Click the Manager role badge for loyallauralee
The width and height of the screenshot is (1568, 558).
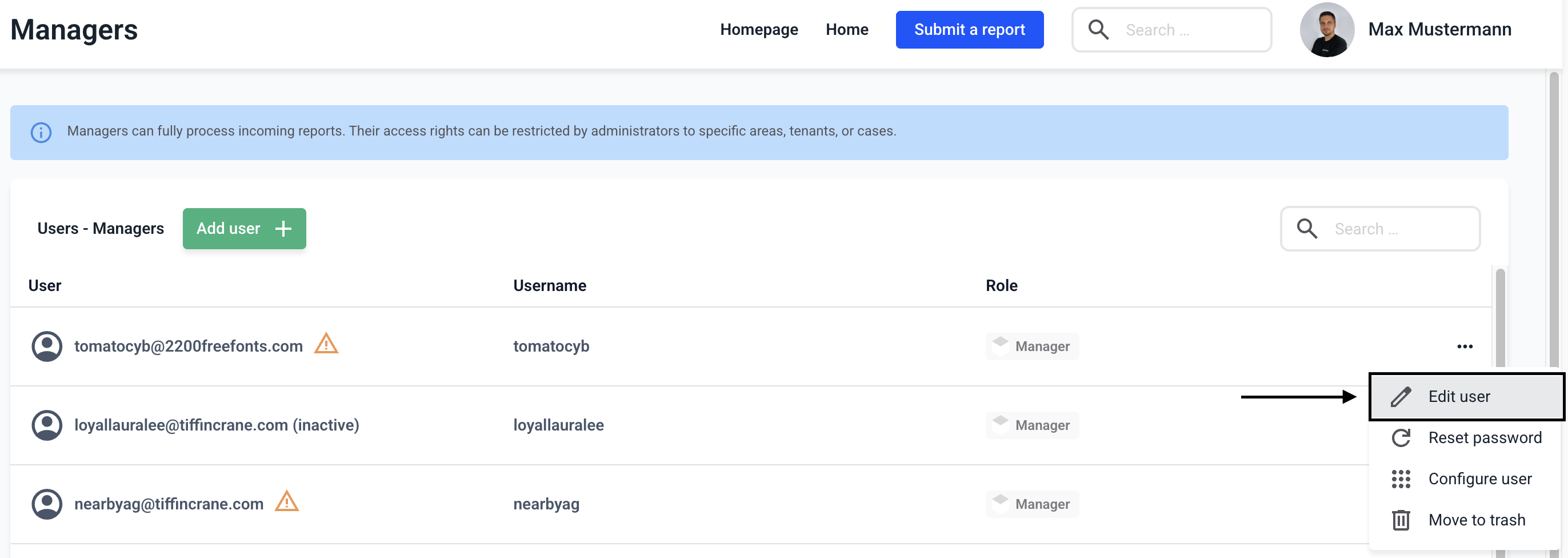tap(1032, 425)
